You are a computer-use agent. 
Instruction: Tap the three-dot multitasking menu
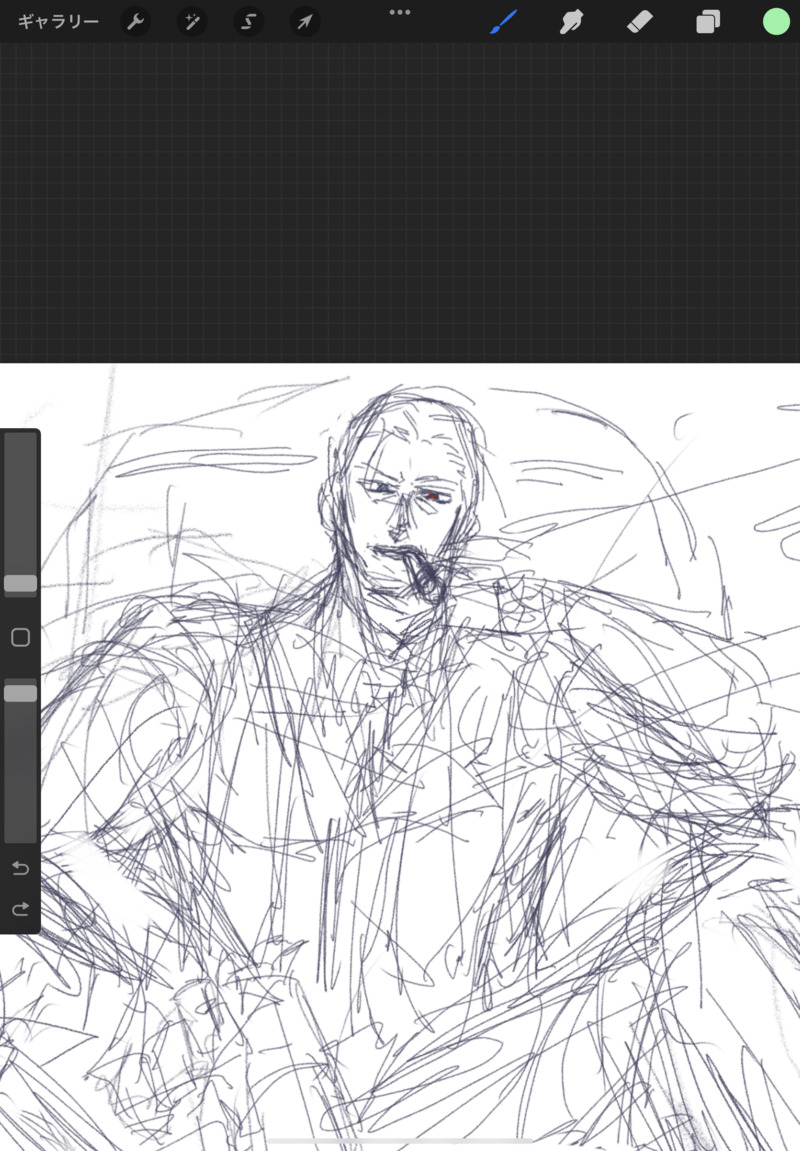(x=400, y=12)
